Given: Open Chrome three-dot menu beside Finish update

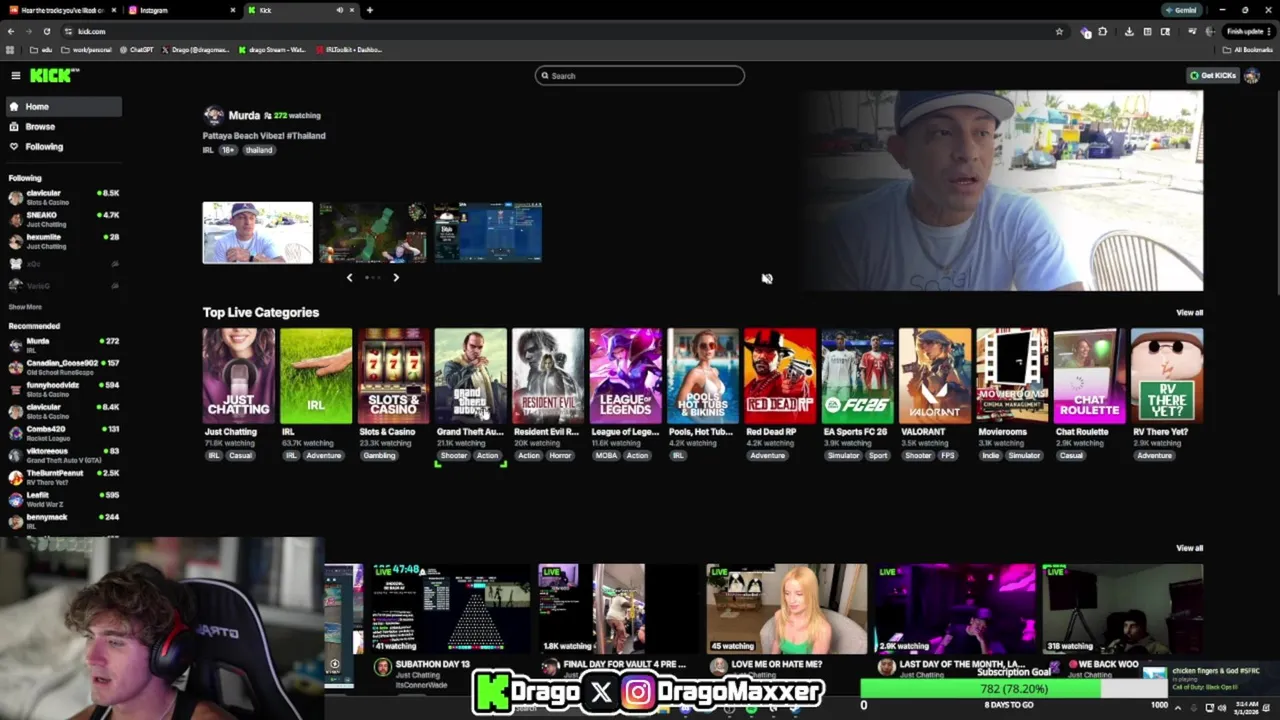Looking at the screenshot, I should pyautogui.click(x=1269, y=31).
